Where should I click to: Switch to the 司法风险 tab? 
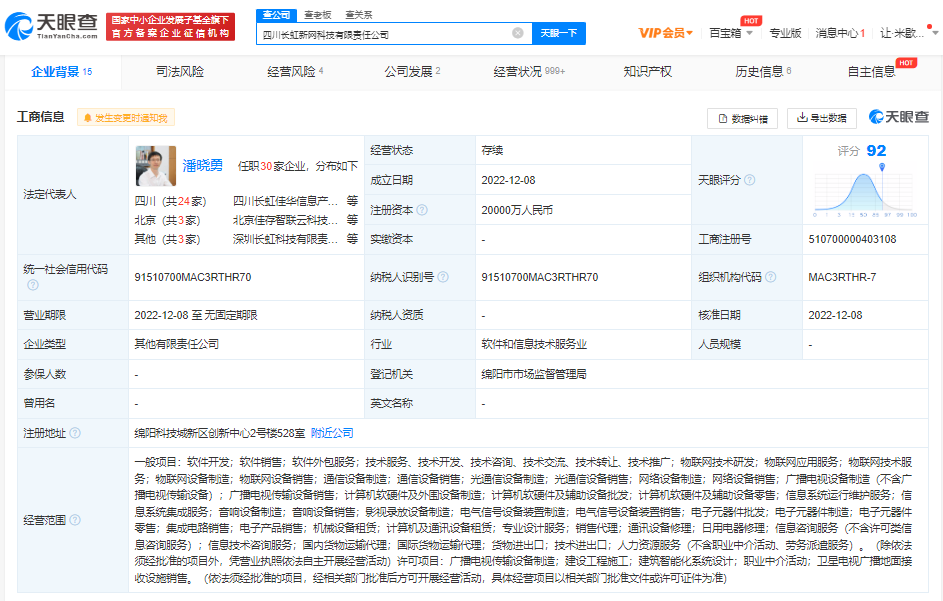point(180,72)
